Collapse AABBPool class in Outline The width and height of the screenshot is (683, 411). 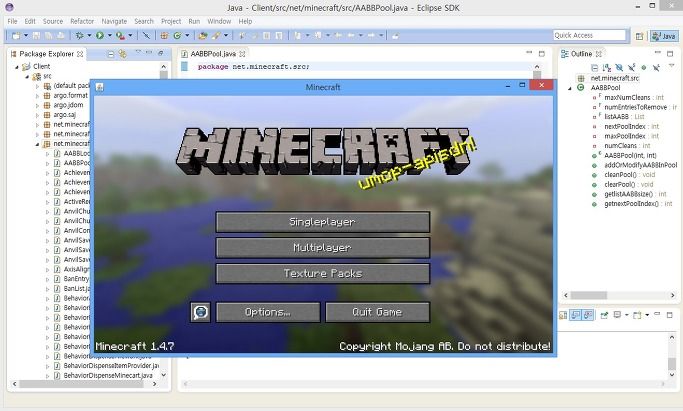[x=570, y=88]
